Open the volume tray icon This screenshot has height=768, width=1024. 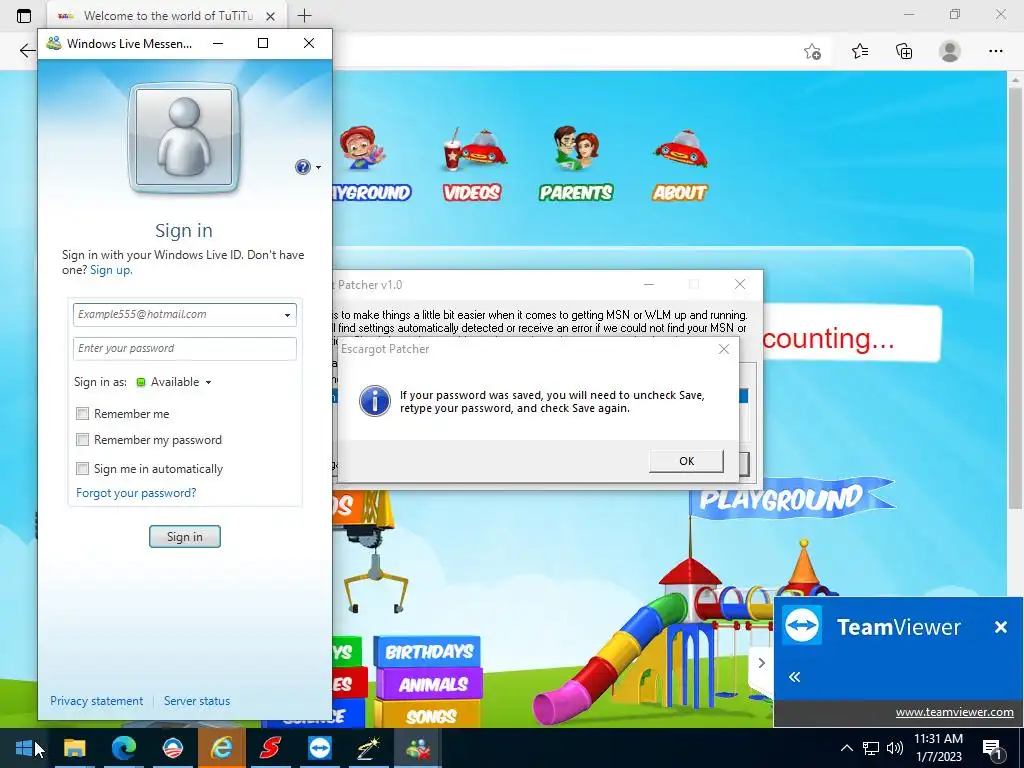click(x=895, y=748)
